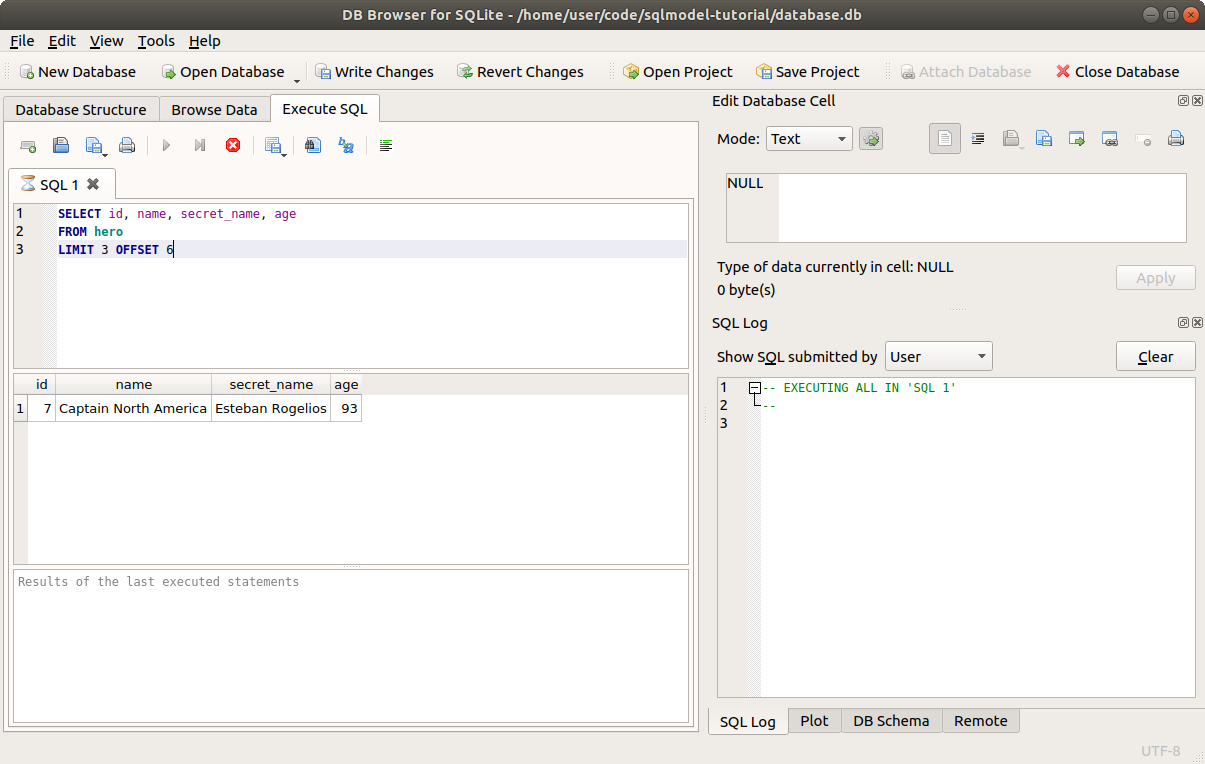Select the Captain North America result cell
The height and width of the screenshot is (764, 1205).
point(133,408)
